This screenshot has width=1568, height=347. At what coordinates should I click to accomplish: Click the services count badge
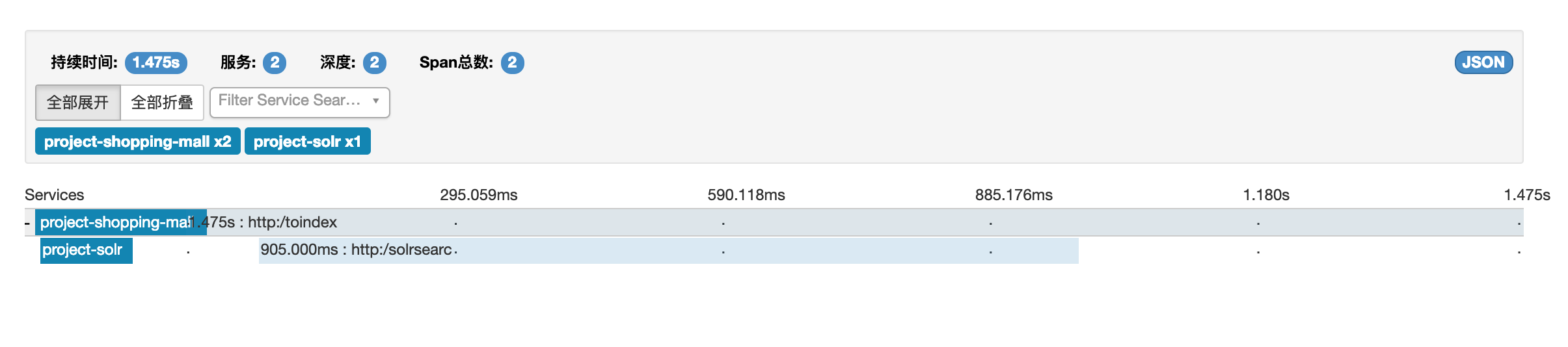pos(275,62)
